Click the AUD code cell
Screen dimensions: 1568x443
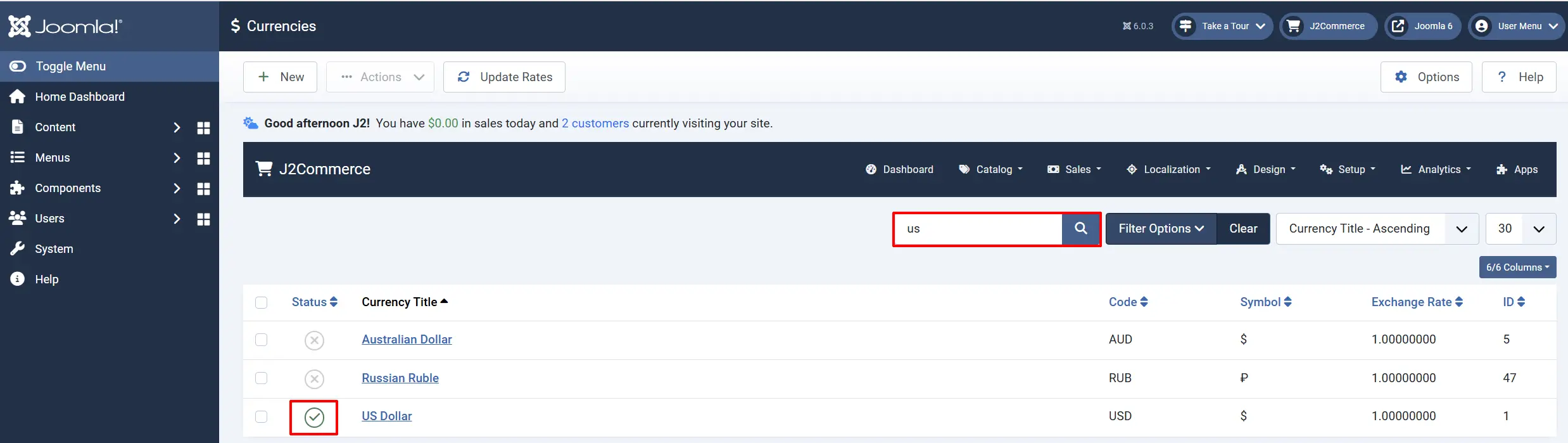(x=1120, y=340)
